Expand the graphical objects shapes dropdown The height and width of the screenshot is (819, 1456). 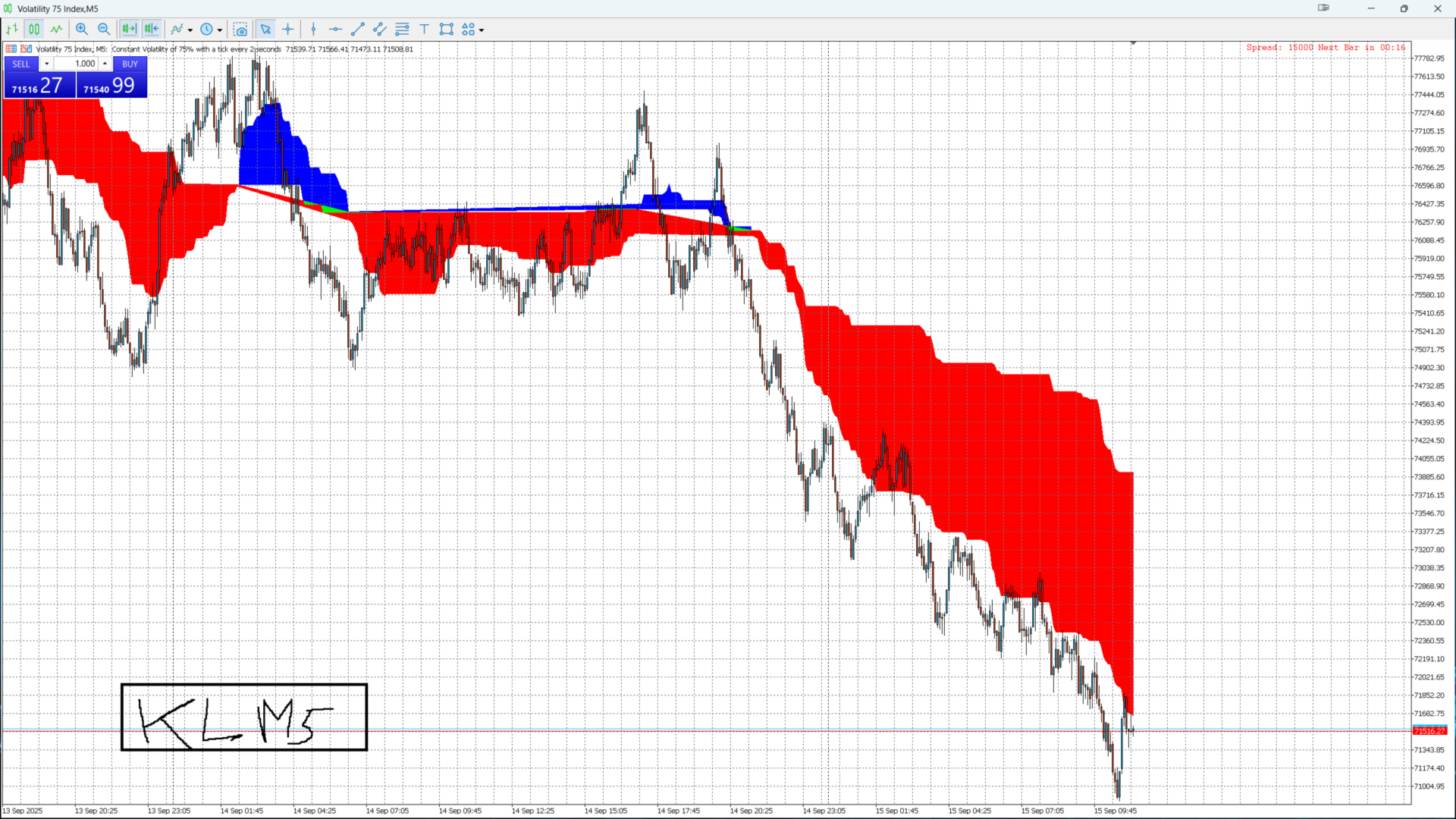click(x=482, y=30)
